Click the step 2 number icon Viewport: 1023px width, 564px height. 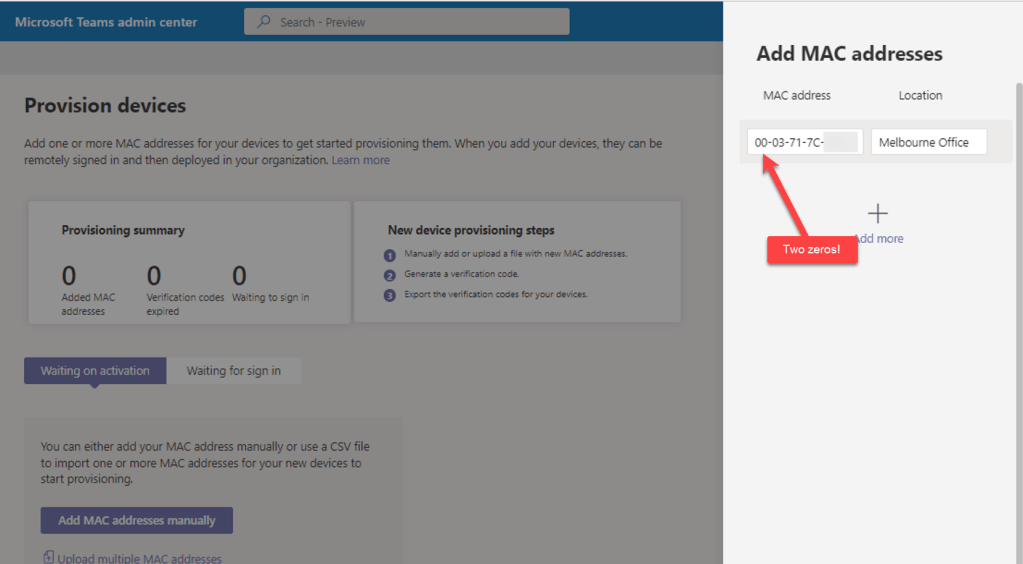[x=391, y=274]
